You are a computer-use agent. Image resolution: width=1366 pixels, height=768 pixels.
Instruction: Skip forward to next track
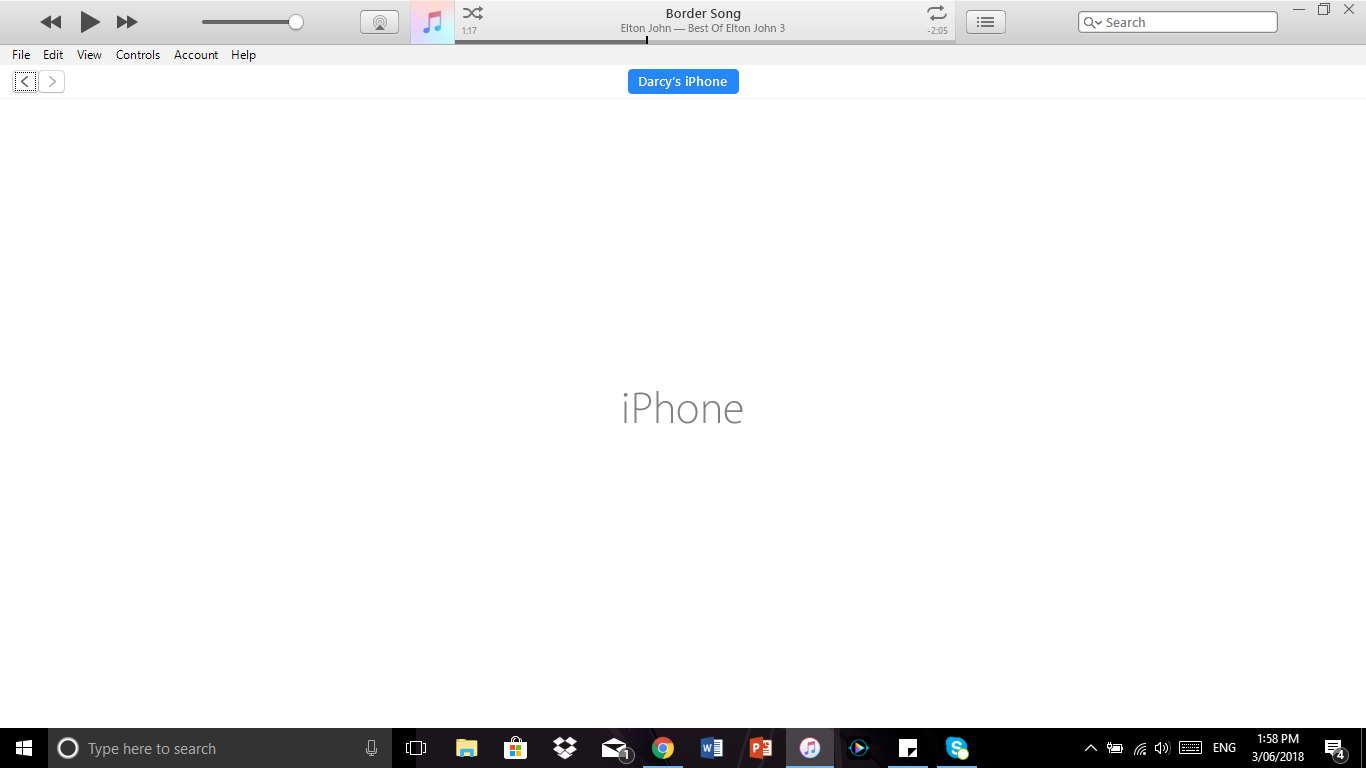coord(127,22)
